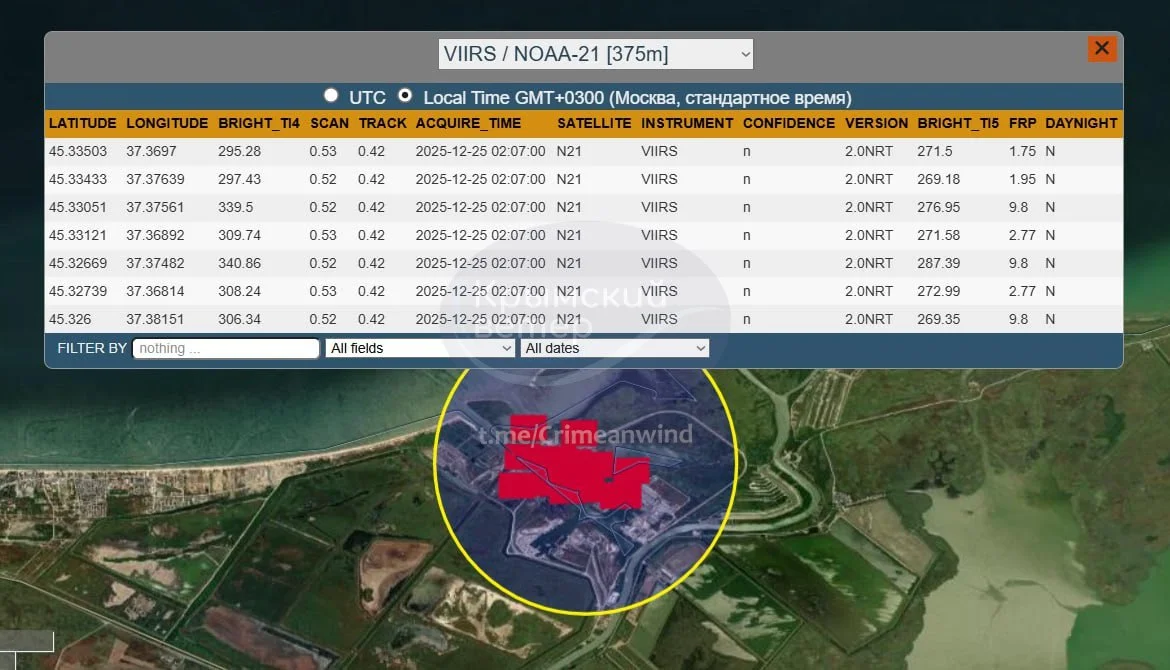This screenshot has height=670, width=1170.
Task: Click the CONFIDENCE column header
Action: click(788, 123)
